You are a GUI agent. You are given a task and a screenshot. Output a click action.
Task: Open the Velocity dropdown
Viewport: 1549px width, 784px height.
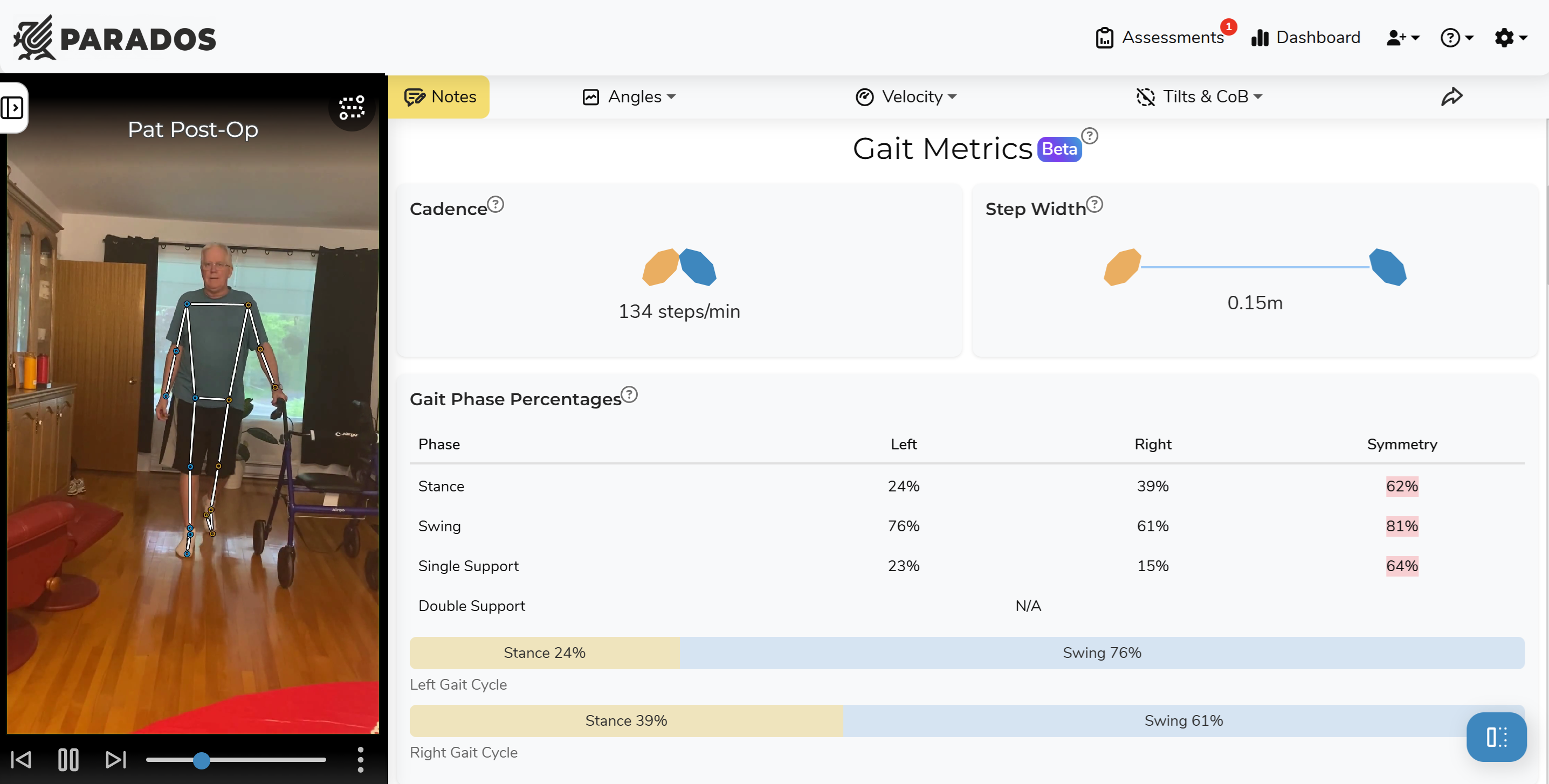coord(906,96)
